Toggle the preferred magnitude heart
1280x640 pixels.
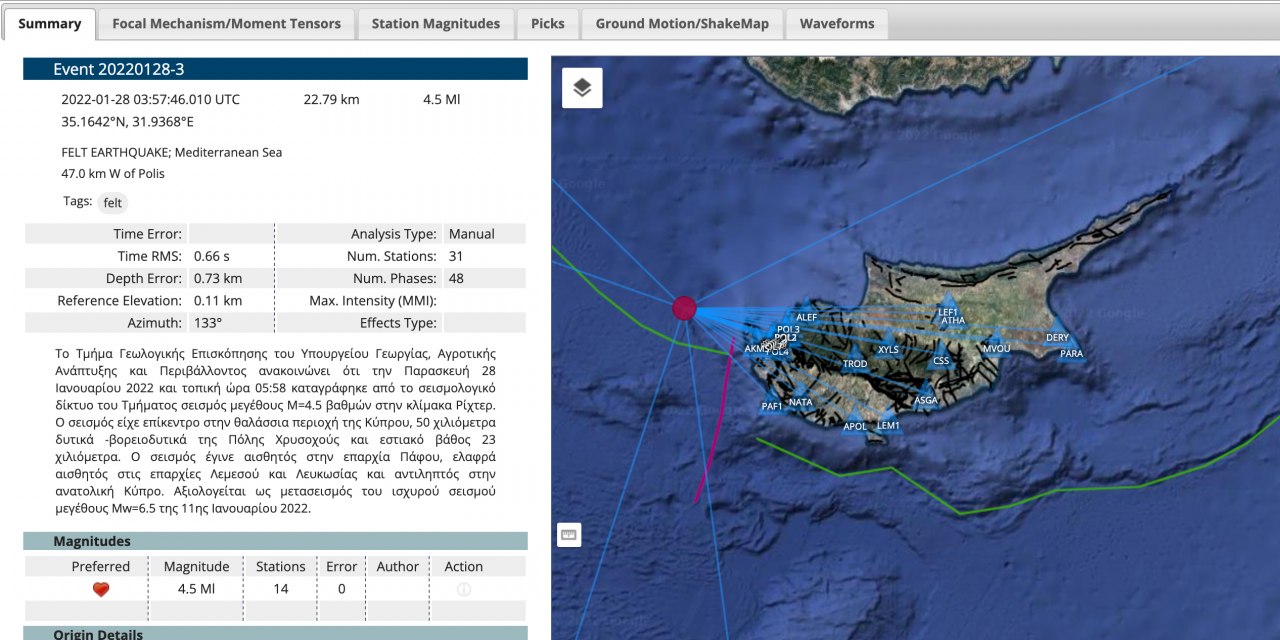[x=101, y=589]
